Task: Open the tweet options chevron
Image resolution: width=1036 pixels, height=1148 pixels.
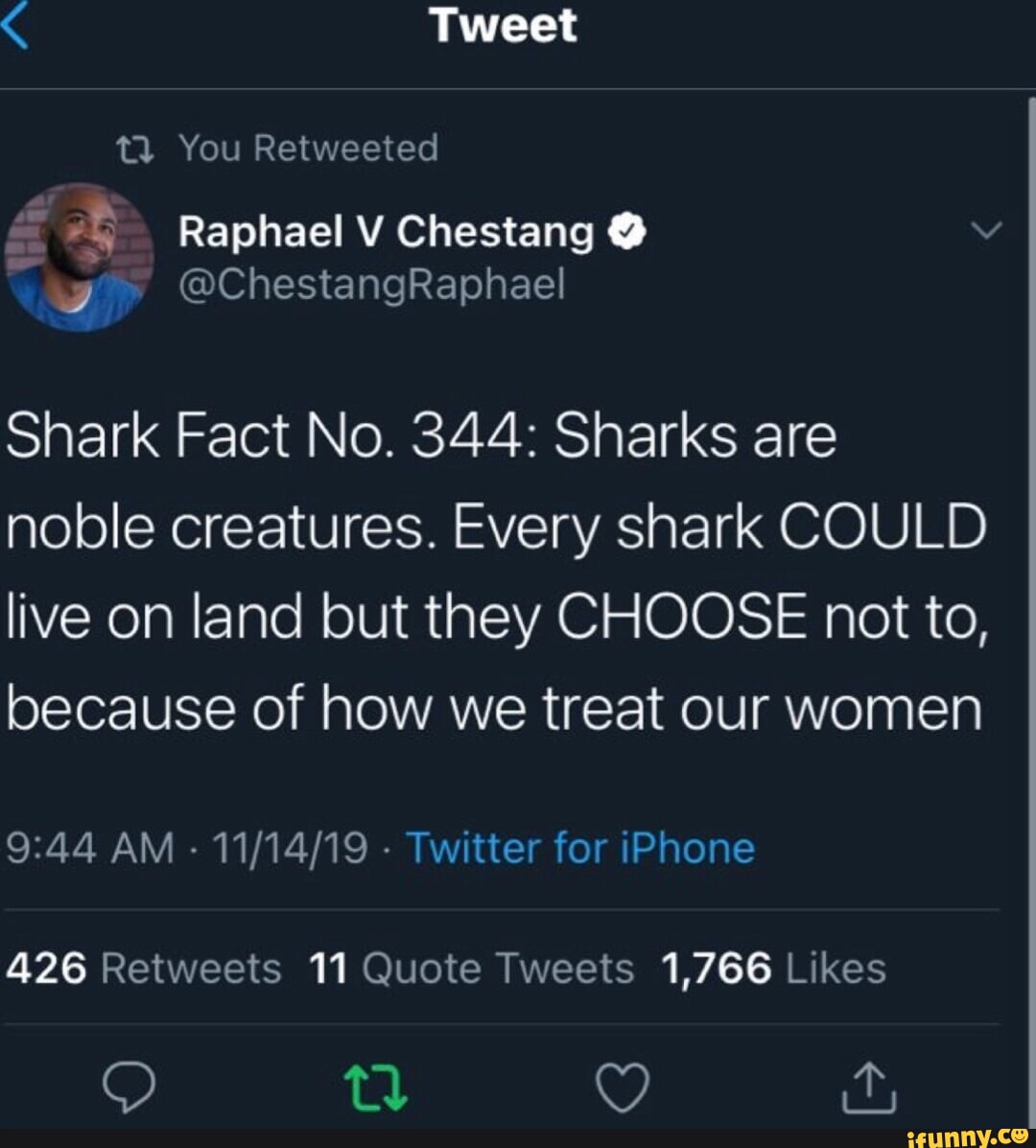Action: coord(985,231)
